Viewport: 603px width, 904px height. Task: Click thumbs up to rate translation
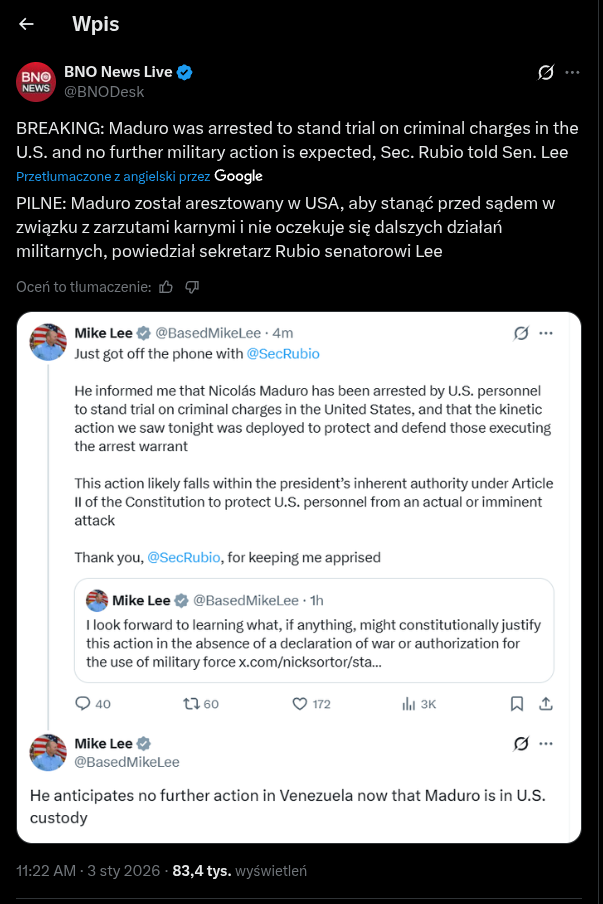(166, 287)
